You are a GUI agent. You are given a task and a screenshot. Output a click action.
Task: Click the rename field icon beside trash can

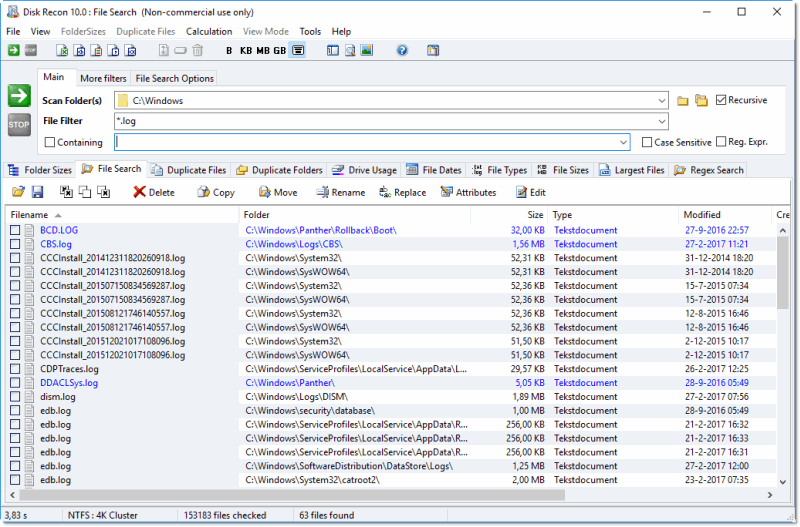click(x=181, y=51)
